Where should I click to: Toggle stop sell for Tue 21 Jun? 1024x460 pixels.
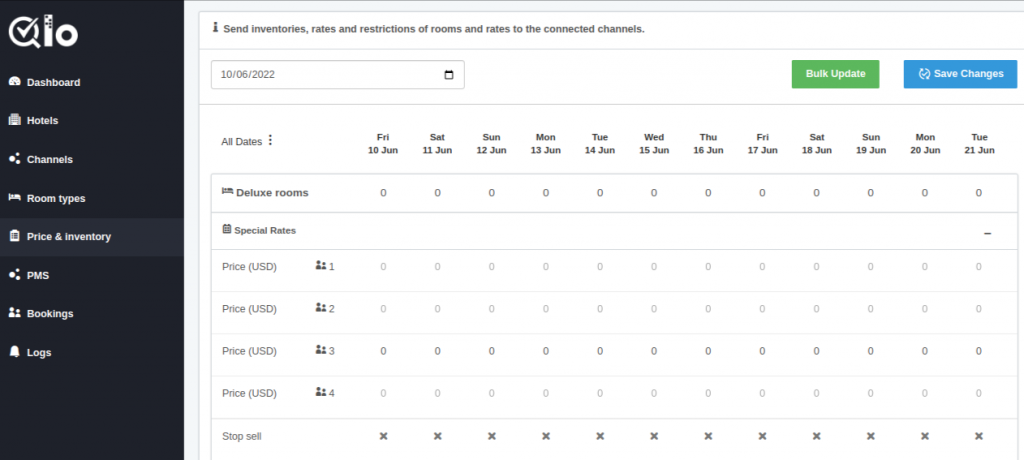(978, 436)
